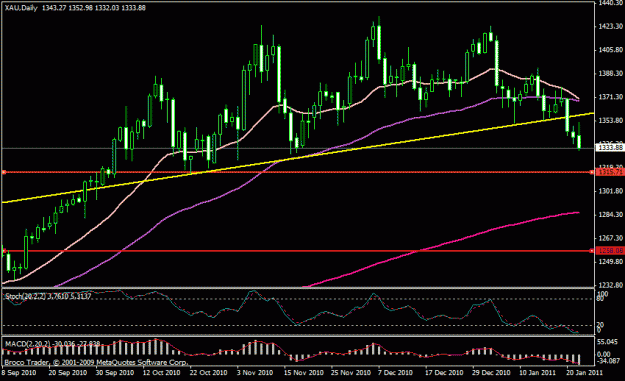Click the 8 Sep 2010 date label
This screenshot has height=381, width=625.
[18, 373]
